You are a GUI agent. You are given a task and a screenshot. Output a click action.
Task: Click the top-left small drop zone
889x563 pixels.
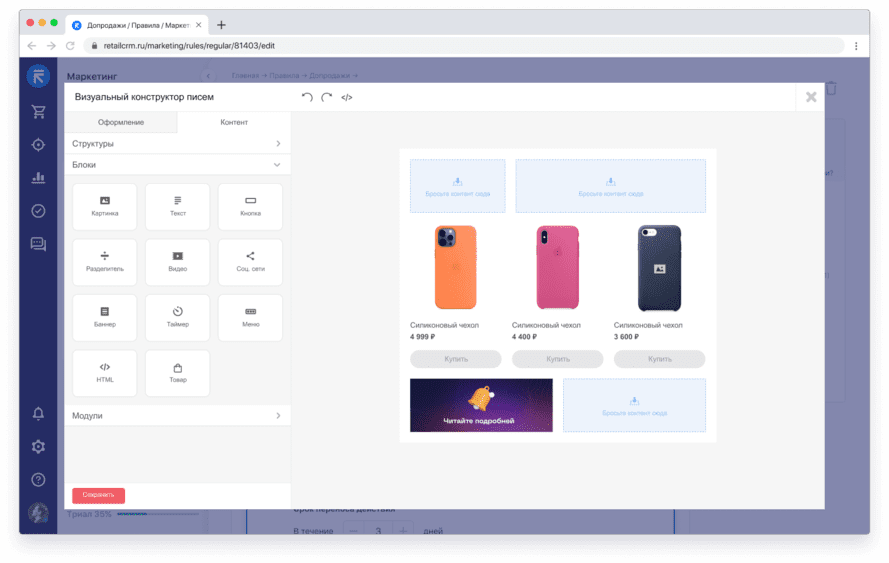(x=458, y=186)
